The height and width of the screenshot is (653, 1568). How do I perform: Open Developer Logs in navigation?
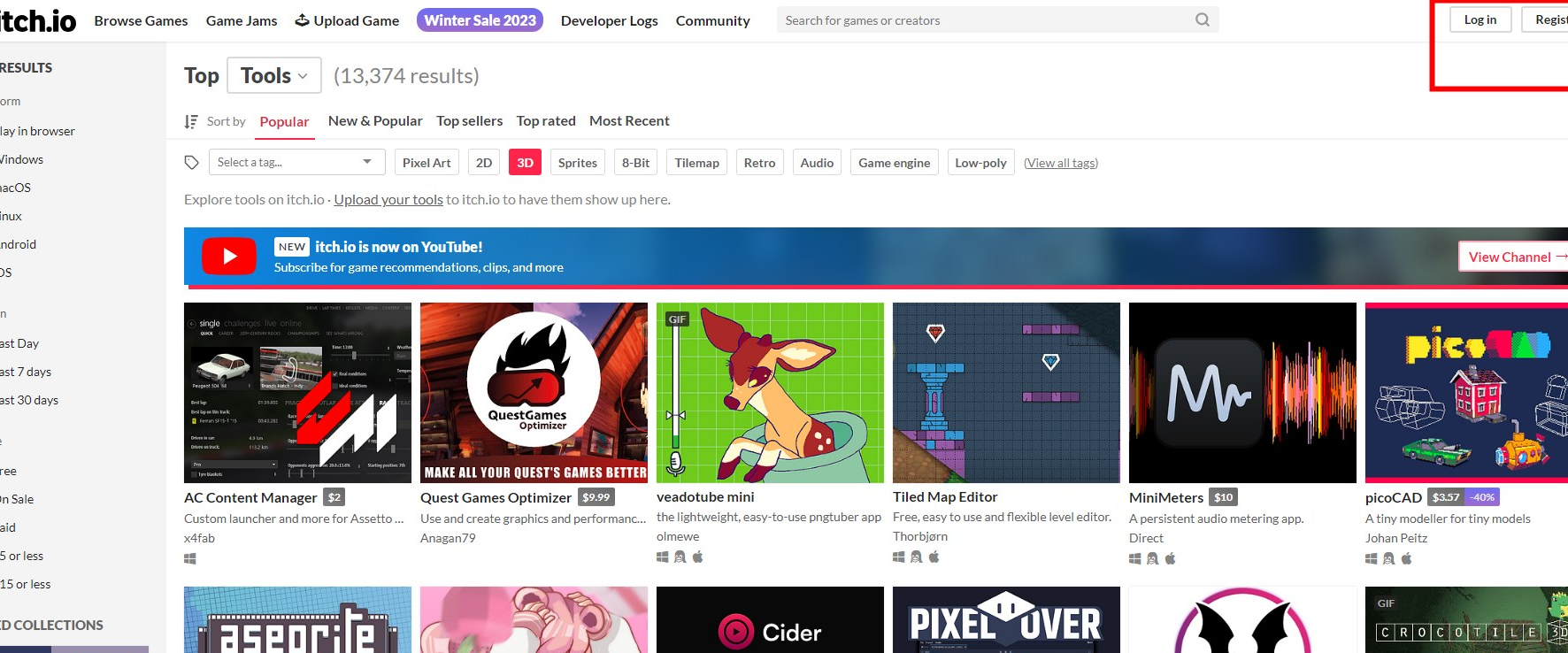click(609, 20)
